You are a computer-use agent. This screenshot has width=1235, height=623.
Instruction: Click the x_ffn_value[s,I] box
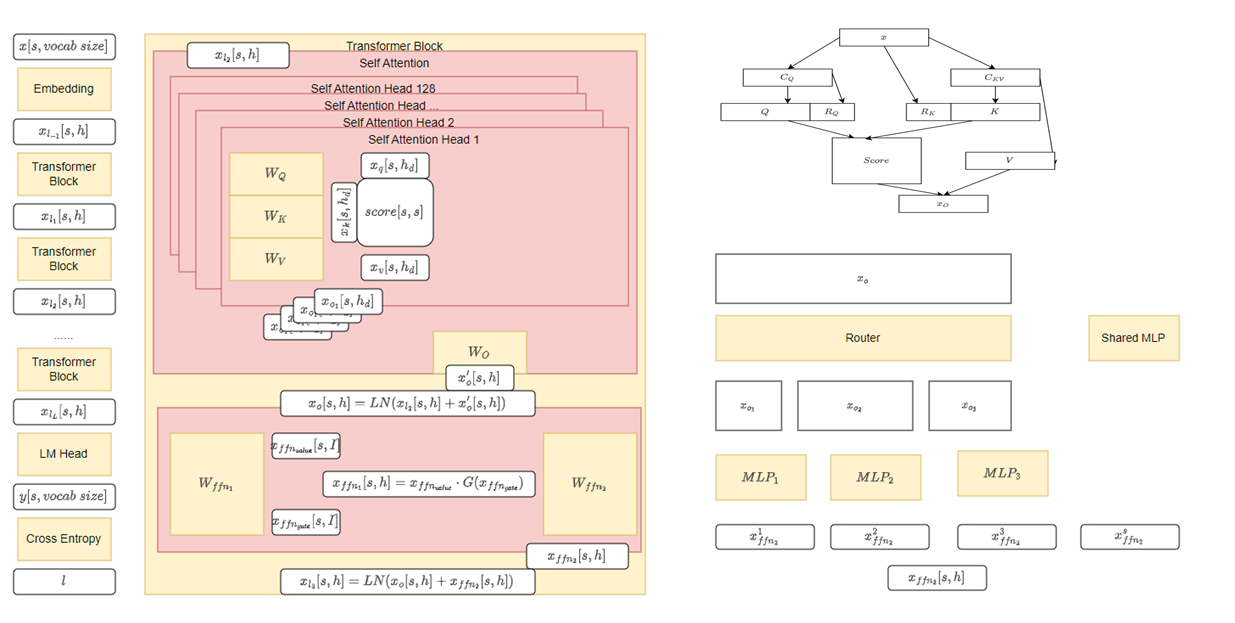pos(306,446)
